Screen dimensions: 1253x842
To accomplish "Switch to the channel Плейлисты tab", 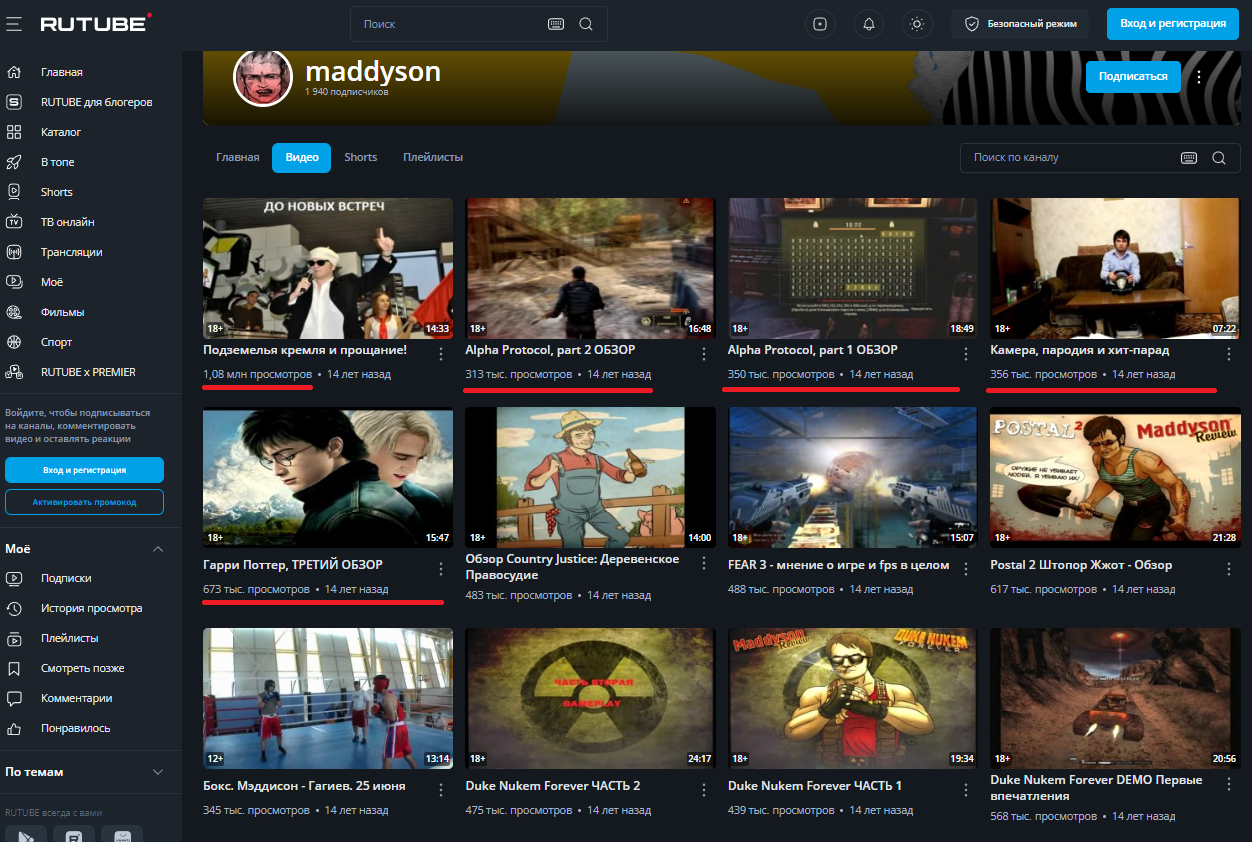I will [433, 157].
